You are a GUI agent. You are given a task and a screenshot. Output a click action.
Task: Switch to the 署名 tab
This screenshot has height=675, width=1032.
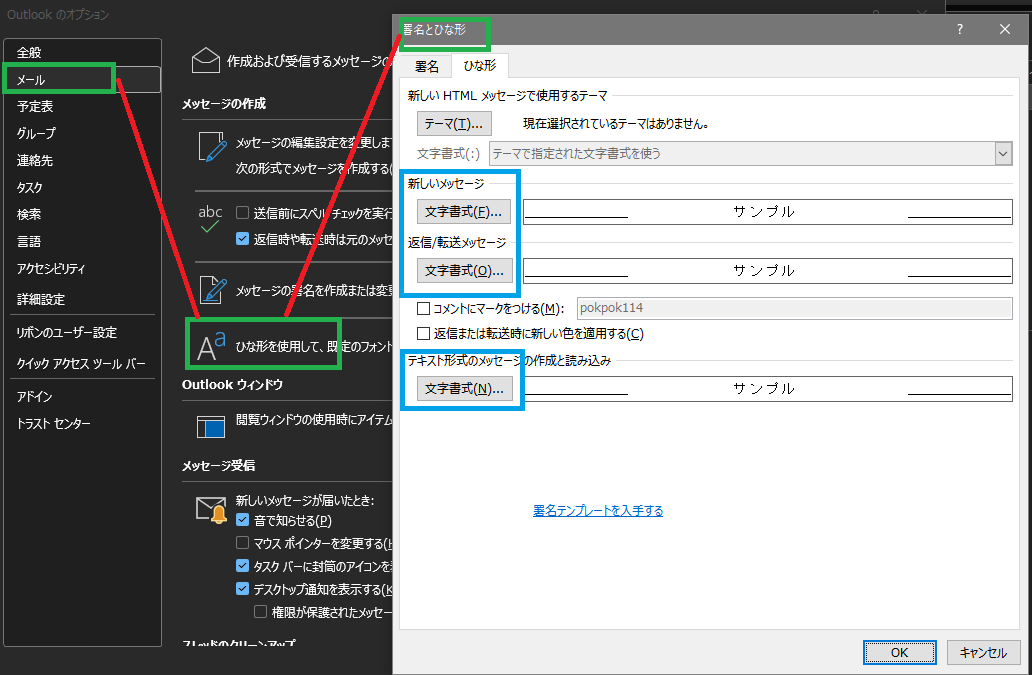click(426, 66)
